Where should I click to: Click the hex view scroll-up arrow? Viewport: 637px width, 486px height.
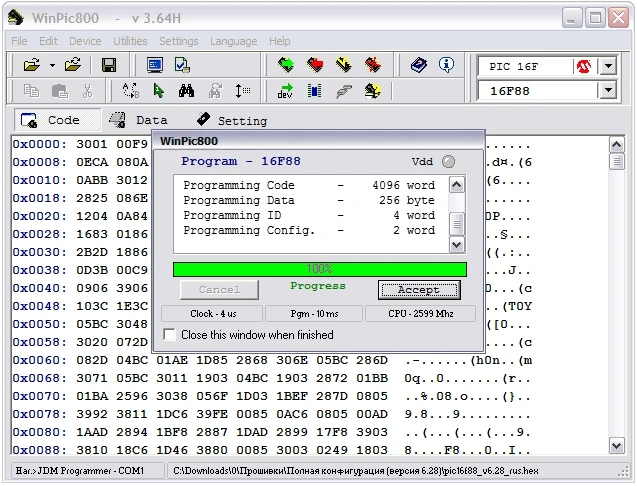[x=616, y=145]
